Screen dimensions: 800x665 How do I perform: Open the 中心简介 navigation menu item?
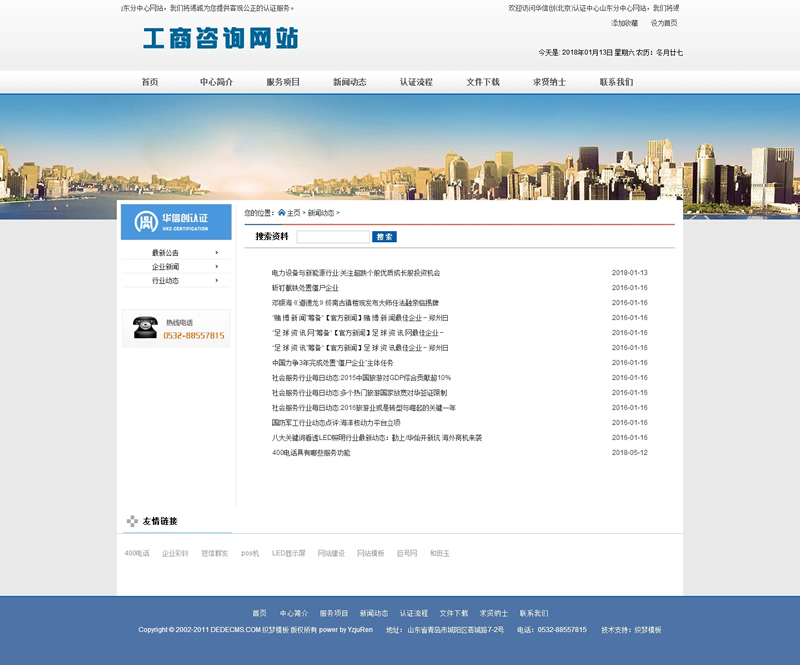(x=216, y=82)
